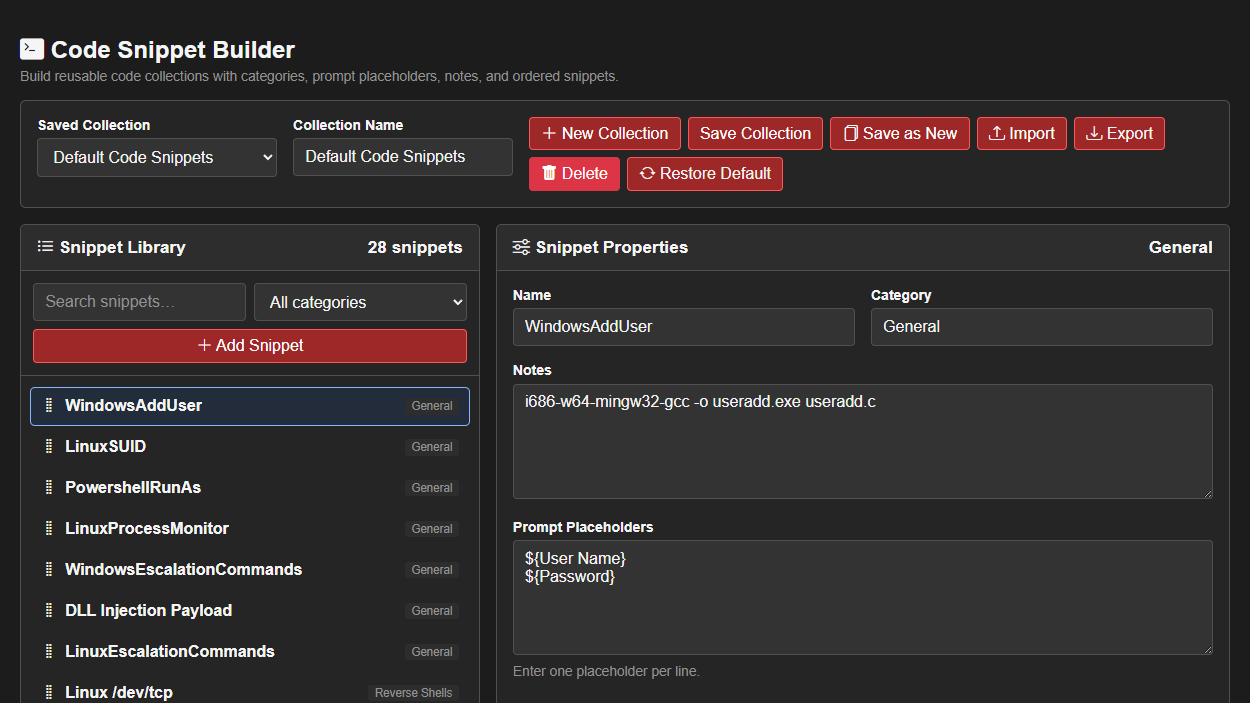Viewport: 1250px width, 703px height.
Task: Select the DLL Injection Payload snippet
Action: [x=250, y=611]
